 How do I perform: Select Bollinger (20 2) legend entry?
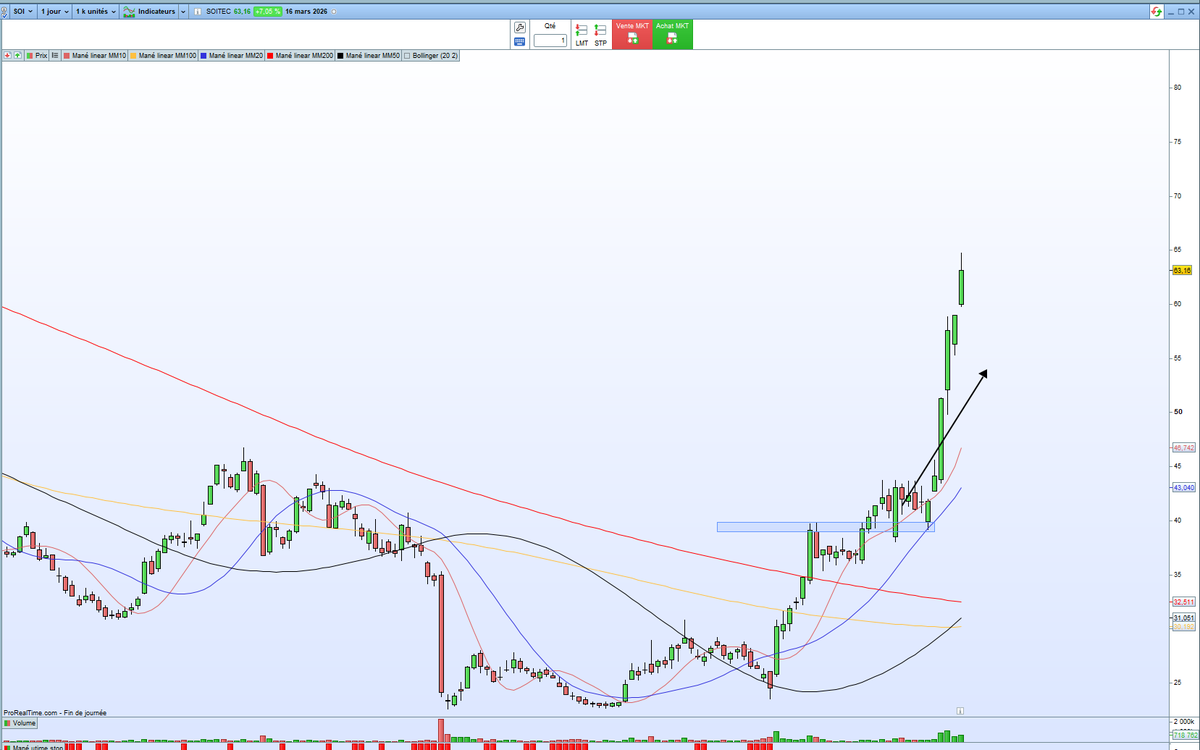click(430, 56)
